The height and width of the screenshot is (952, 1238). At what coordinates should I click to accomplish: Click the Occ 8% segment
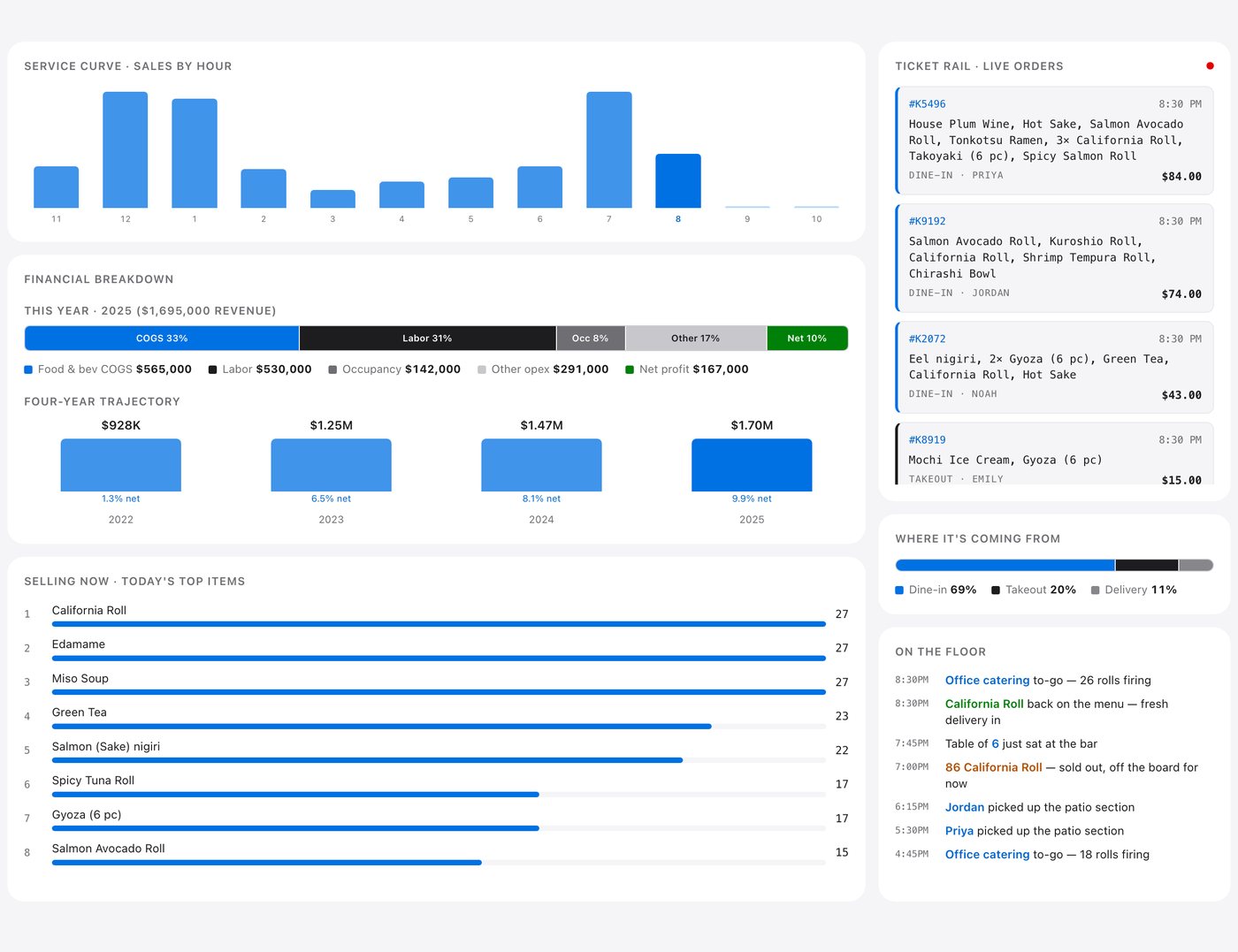(x=591, y=339)
